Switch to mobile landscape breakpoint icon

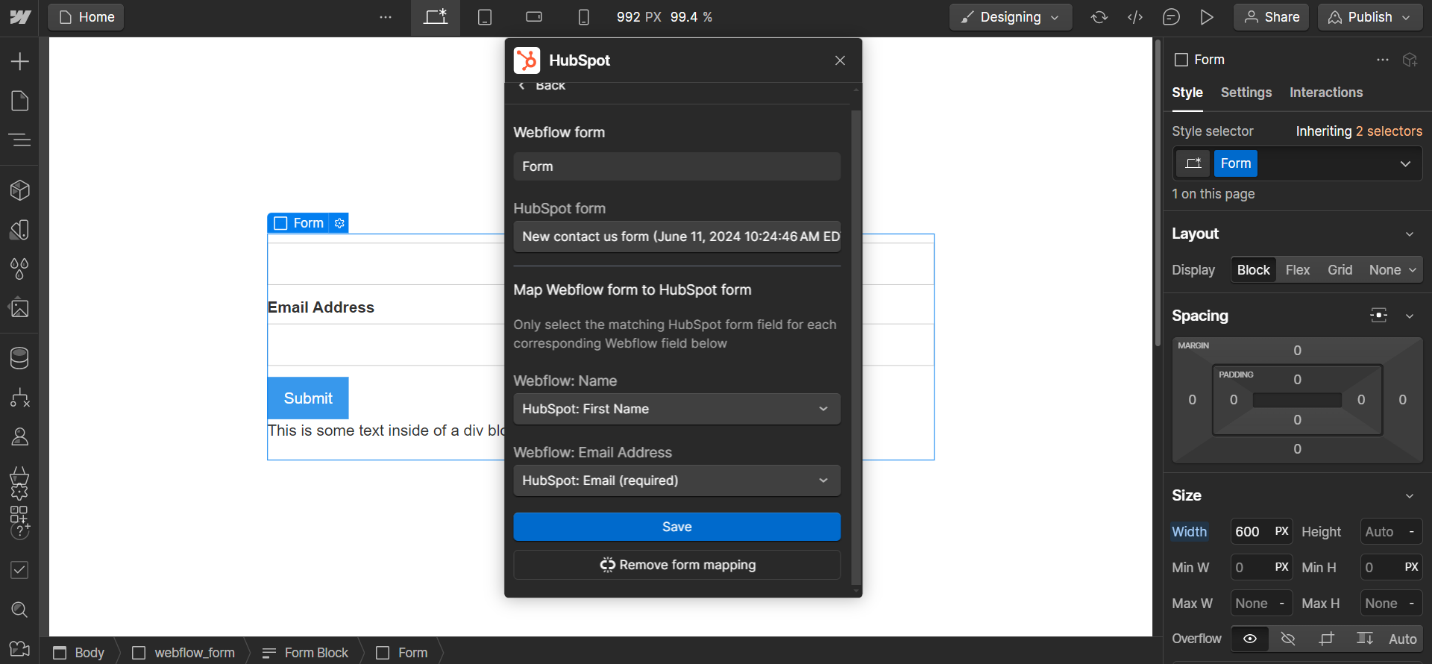coord(534,17)
